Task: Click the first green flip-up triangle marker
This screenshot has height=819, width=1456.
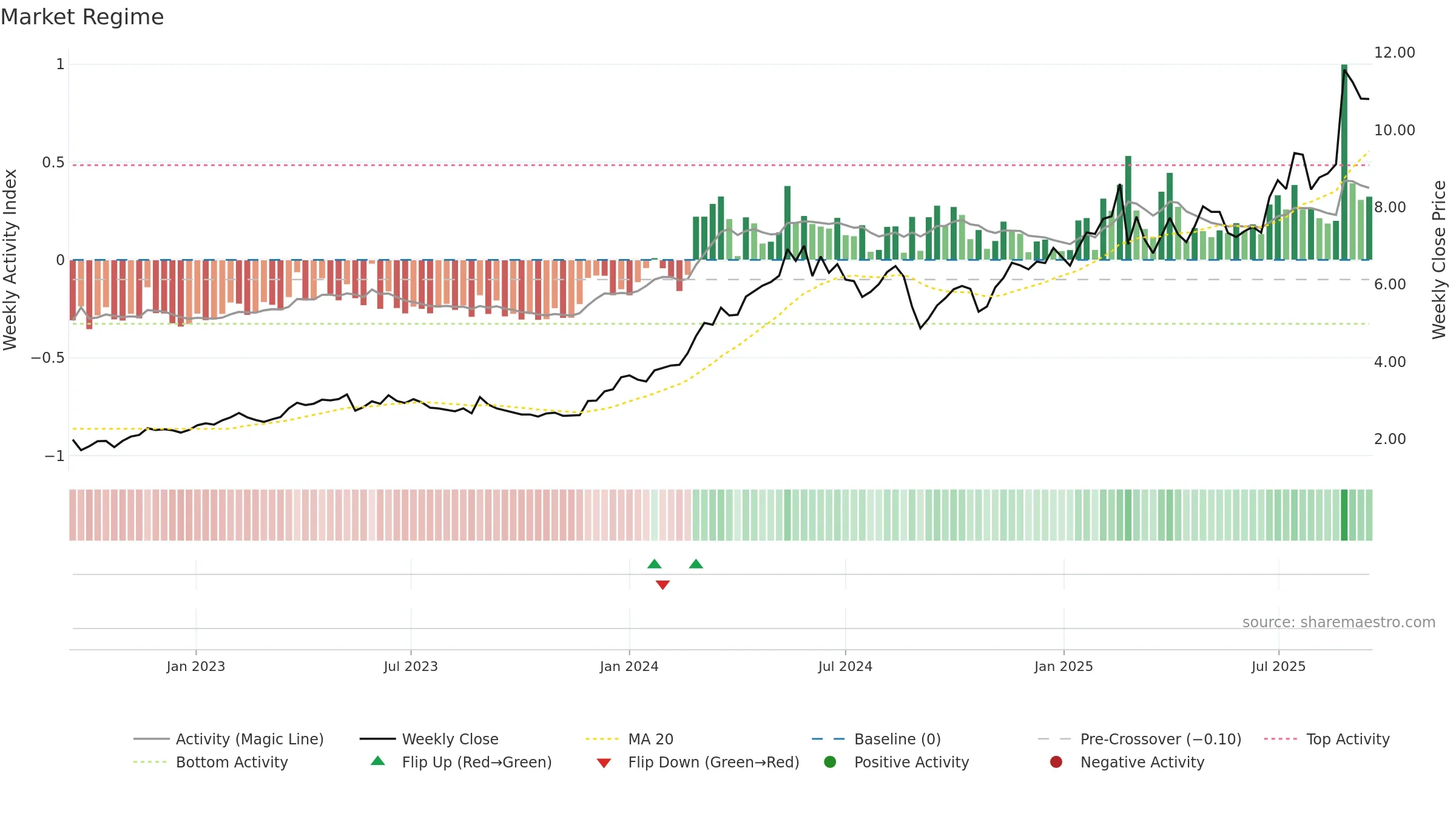Action: pos(654,564)
